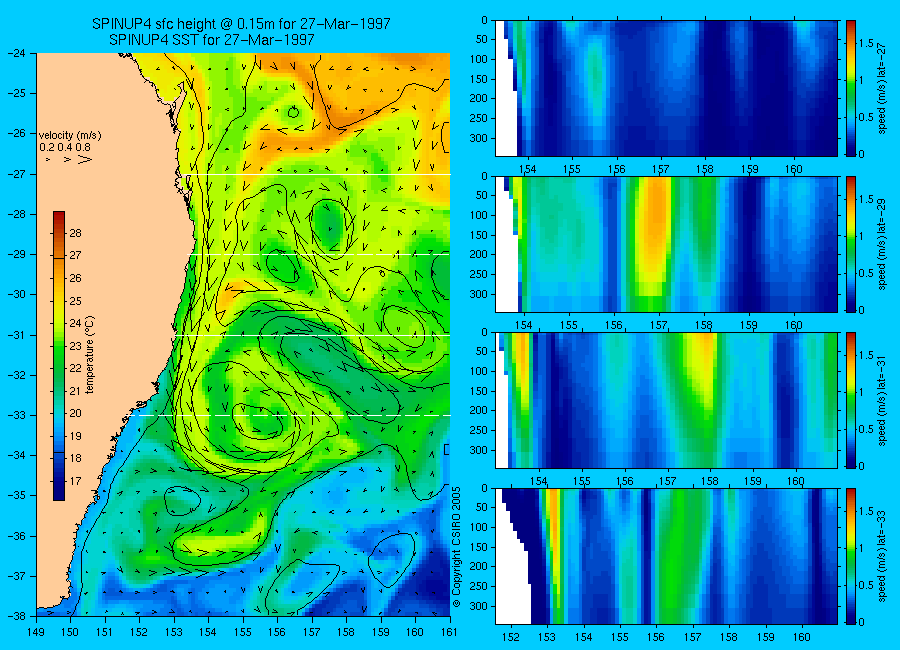Click the temperature colorbar on the SST map
This screenshot has height=650, width=900.
coord(59,356)
